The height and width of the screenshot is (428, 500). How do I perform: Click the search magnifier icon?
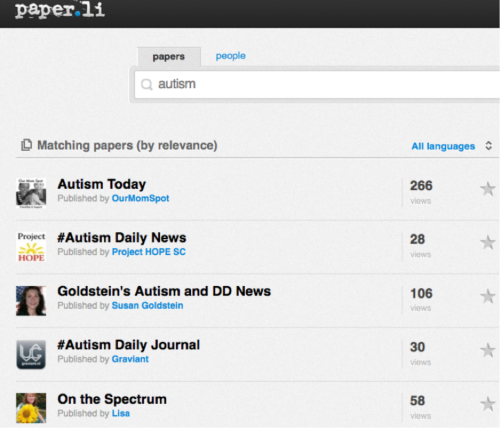coord(147,84)
